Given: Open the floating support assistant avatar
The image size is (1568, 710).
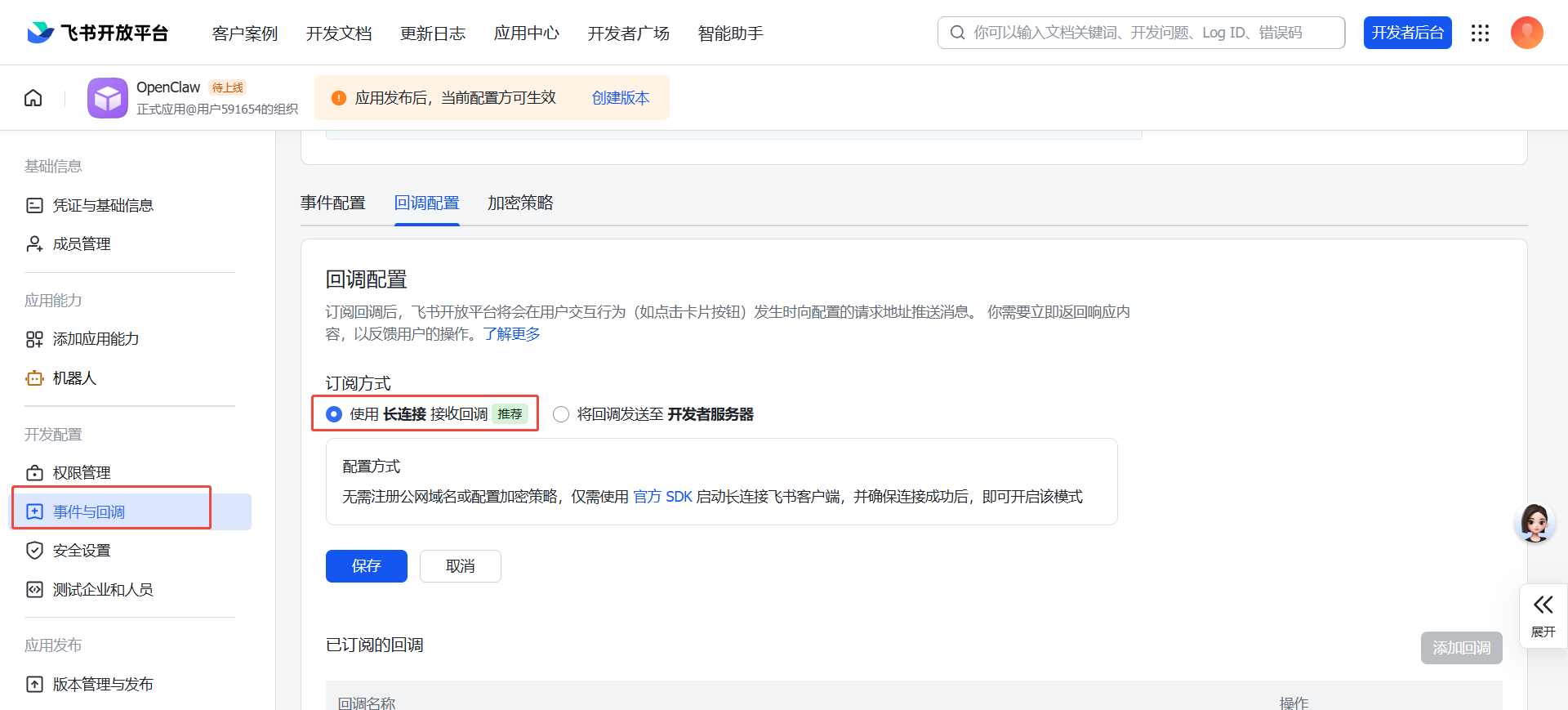Looking at the screenshot, I should tap(1535, 523).
